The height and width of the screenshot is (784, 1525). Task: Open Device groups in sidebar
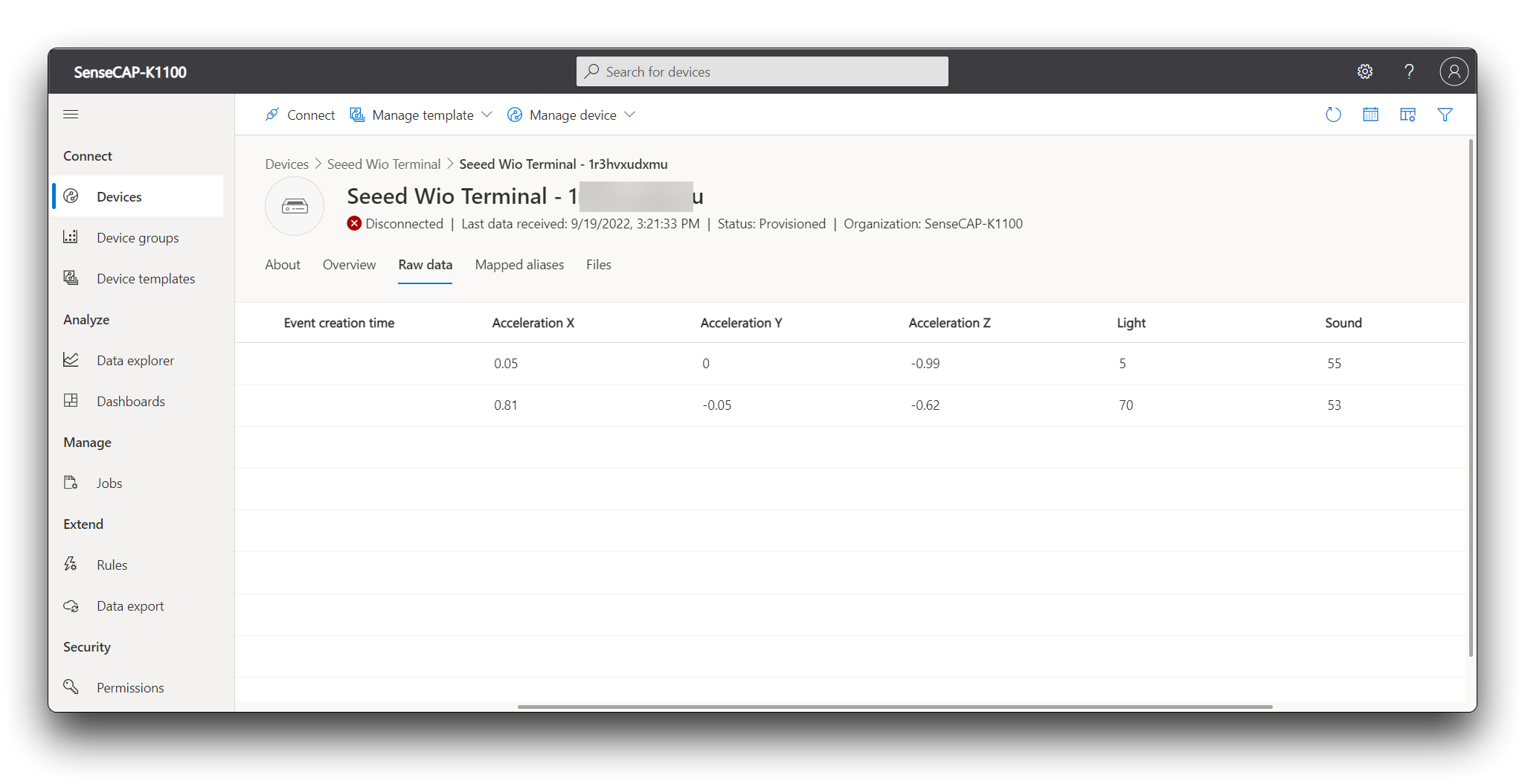(x=138, y=237)
